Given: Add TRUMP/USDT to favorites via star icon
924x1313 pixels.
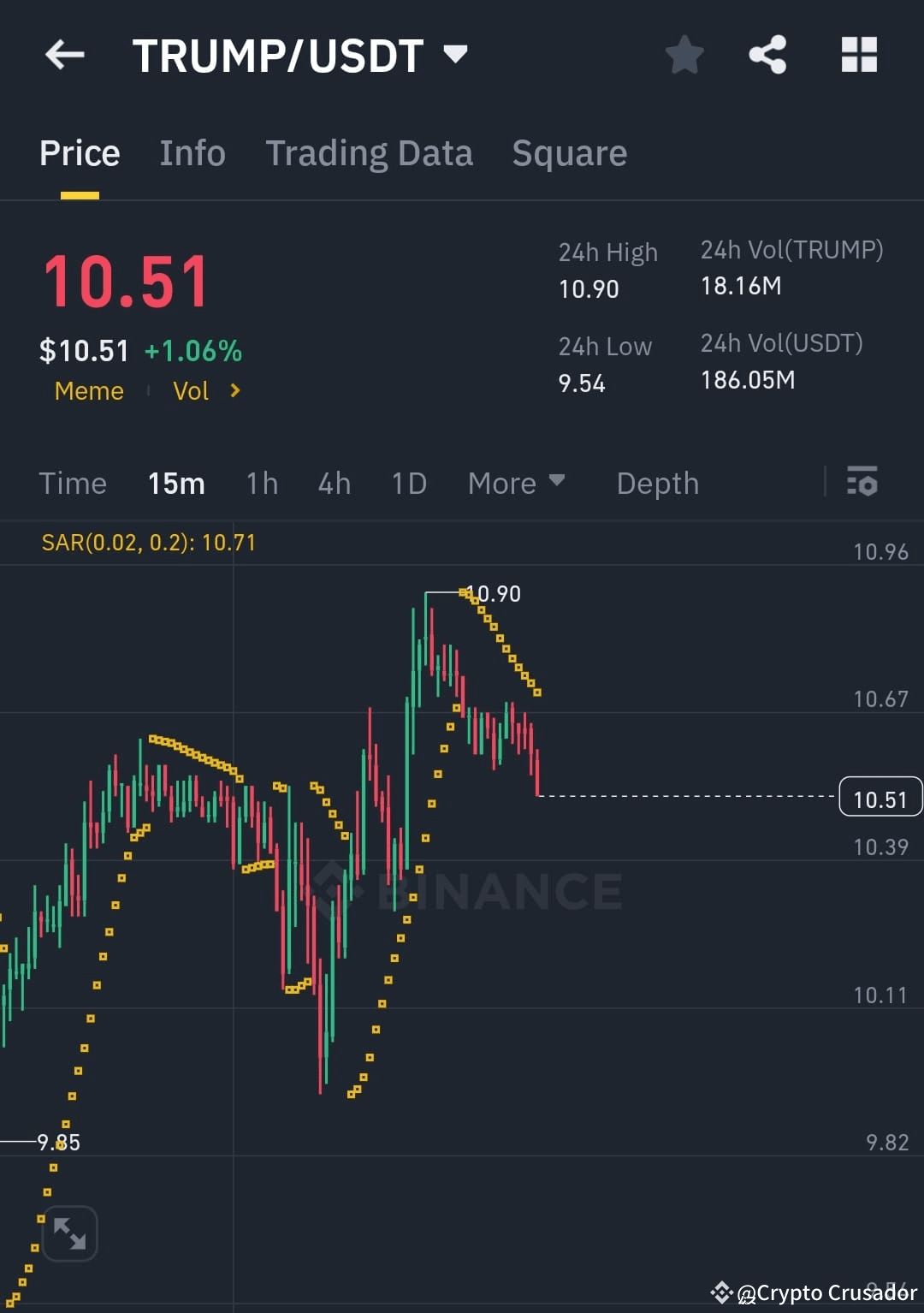Looking at the screenshot, I should (684, 55).
